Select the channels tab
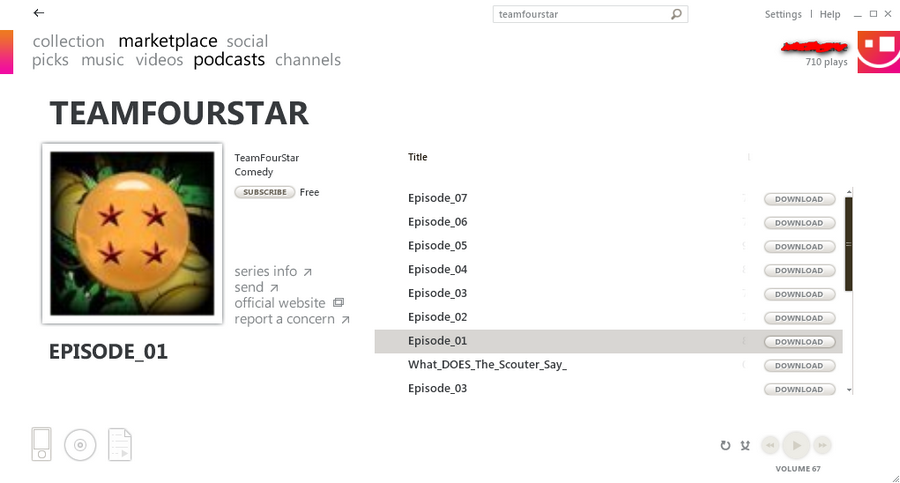Viewport: 900px width, 483px height. click(308, 60)
